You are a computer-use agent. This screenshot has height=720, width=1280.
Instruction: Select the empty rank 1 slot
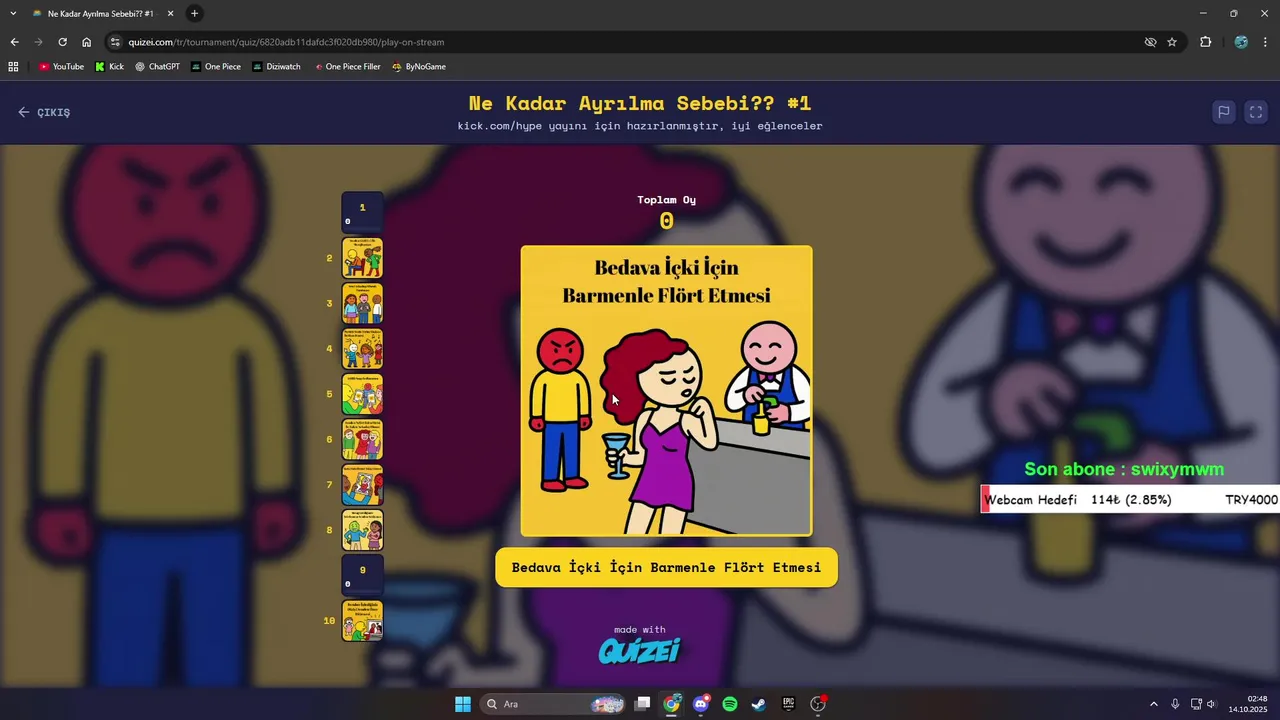pos(362,212)
